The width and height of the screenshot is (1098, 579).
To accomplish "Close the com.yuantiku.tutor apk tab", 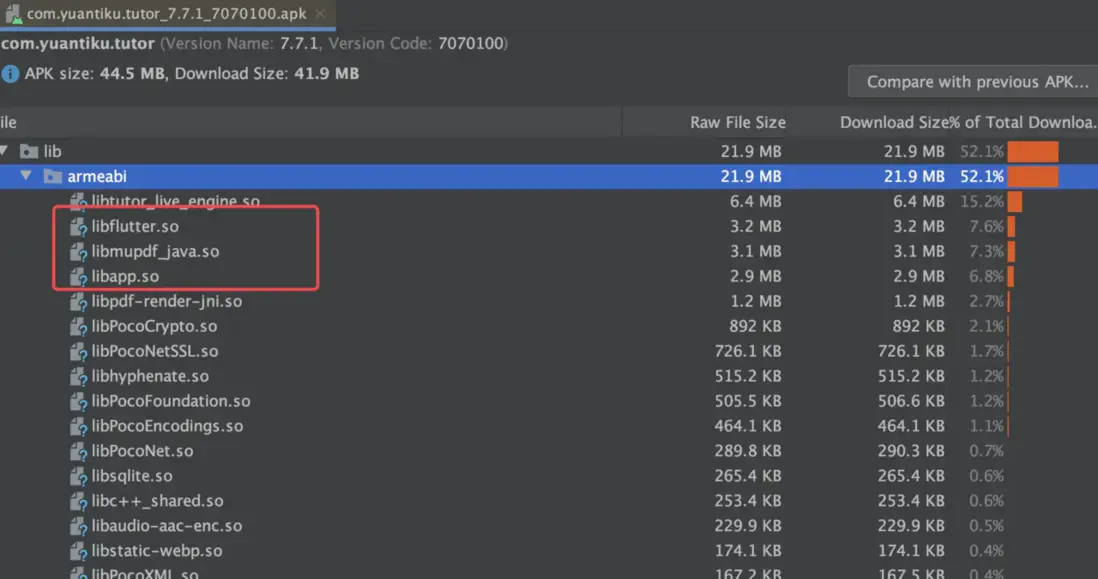I will point(320,13).
